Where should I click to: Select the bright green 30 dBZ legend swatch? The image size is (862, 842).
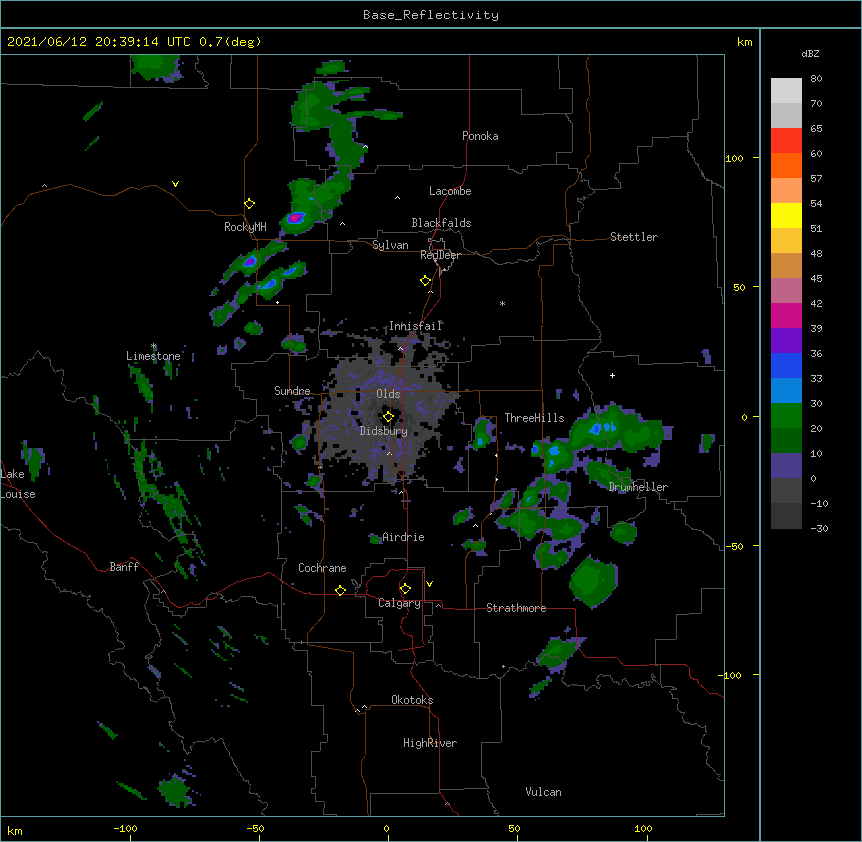786,416
